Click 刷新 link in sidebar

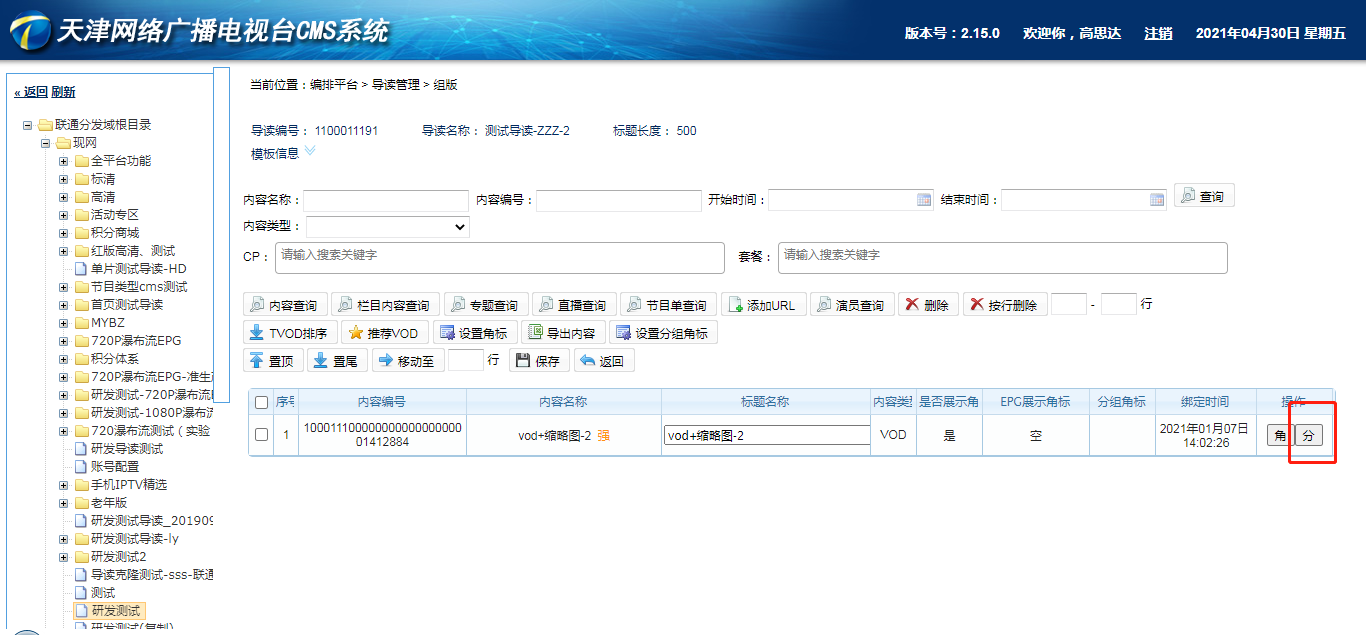(x=63, y=92)
